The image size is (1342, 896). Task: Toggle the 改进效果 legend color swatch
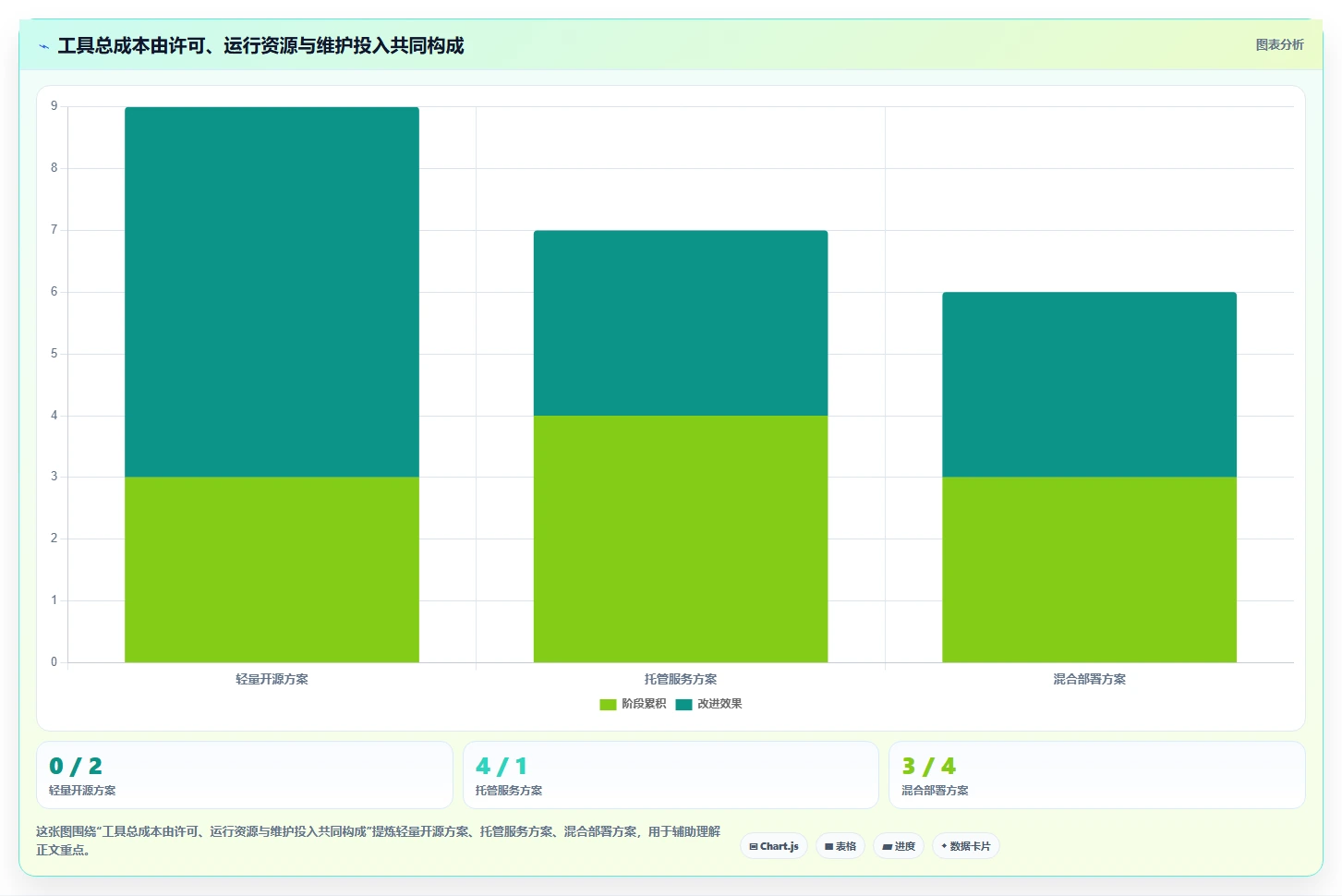(x=683, y=705)
